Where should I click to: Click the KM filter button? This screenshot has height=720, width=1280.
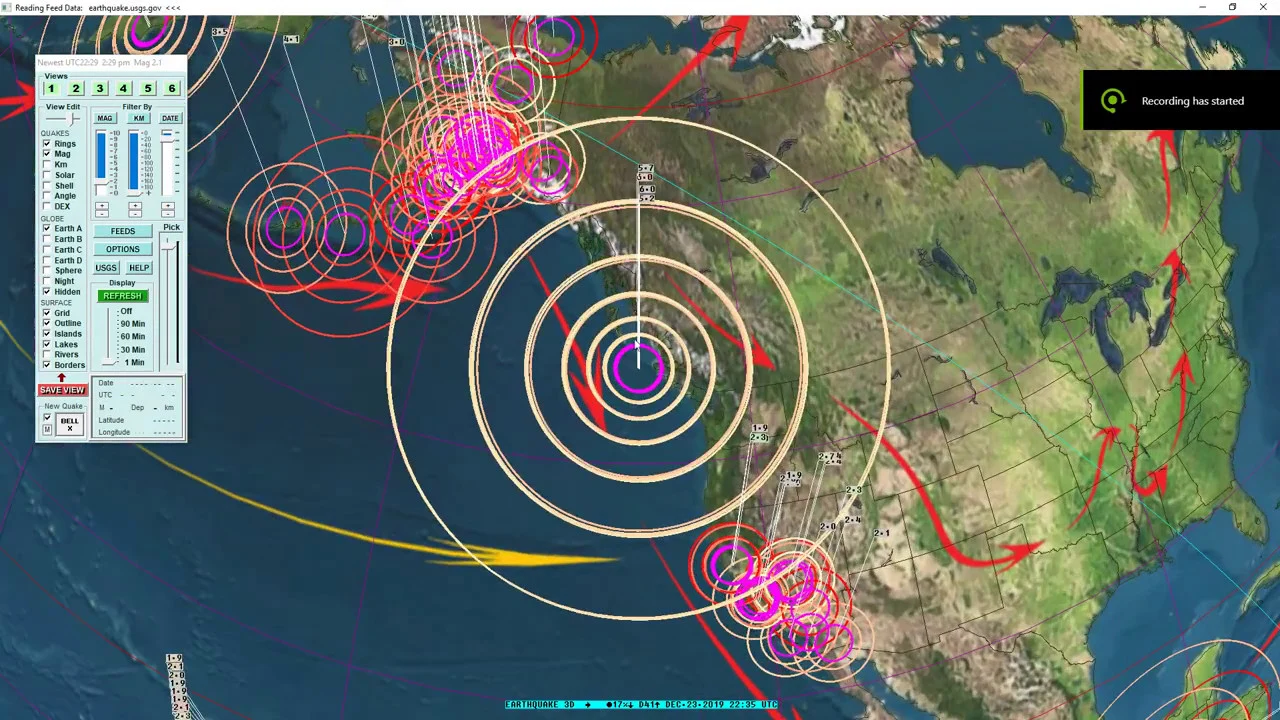[x=138, y=118]
